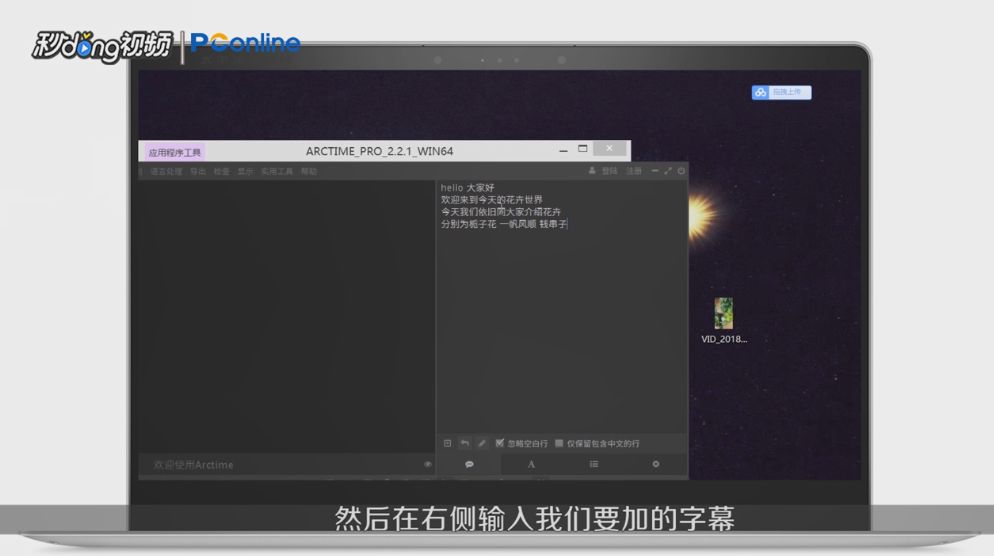This screenshot has width=994, height=556.
Task: Close the ARCTIME_PRO_2.2.1_WIN64 window
Action: 609,148
